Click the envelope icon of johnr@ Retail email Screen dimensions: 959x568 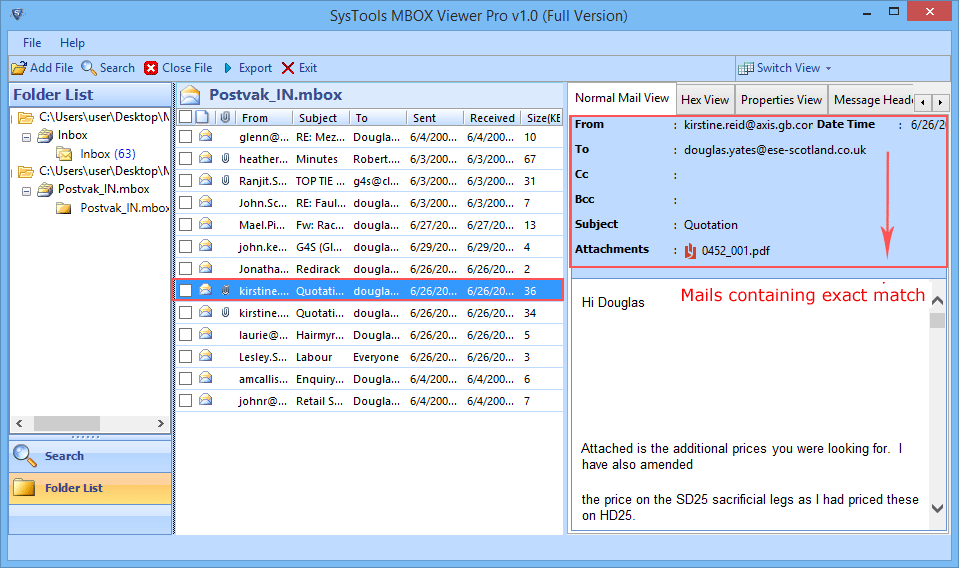206,400
